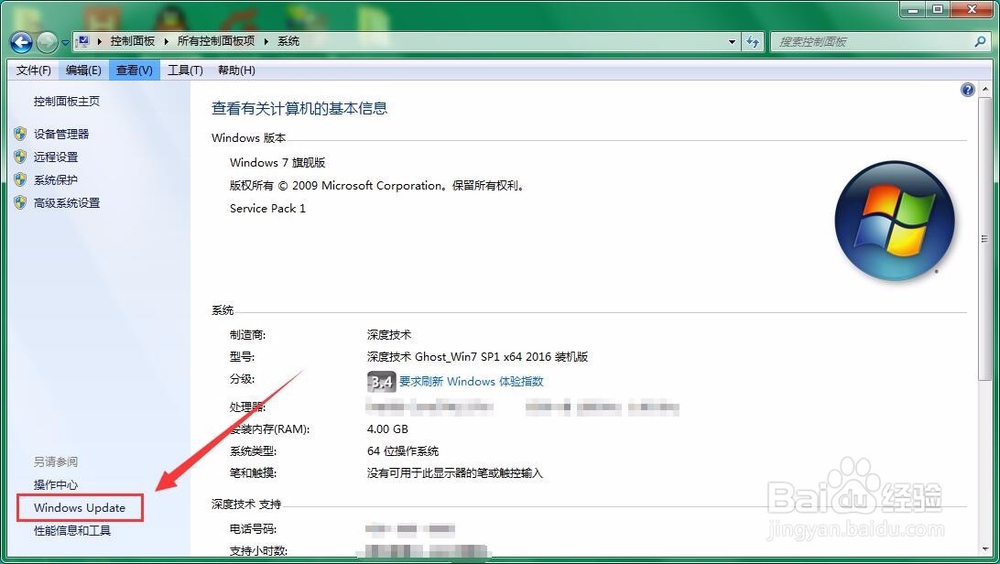Viewport: 1000px width, 564px height.
Task: Open the 工具(T) menu
Action: 185,70
